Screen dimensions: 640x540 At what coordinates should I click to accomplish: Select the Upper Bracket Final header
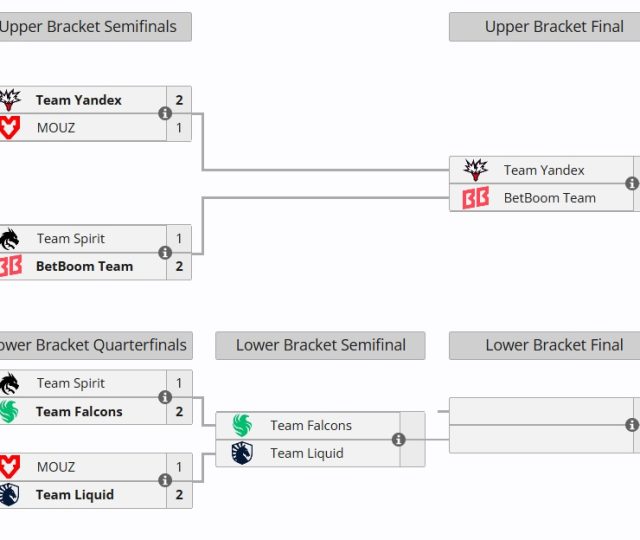pyautogui.click(x=554, y=27)
